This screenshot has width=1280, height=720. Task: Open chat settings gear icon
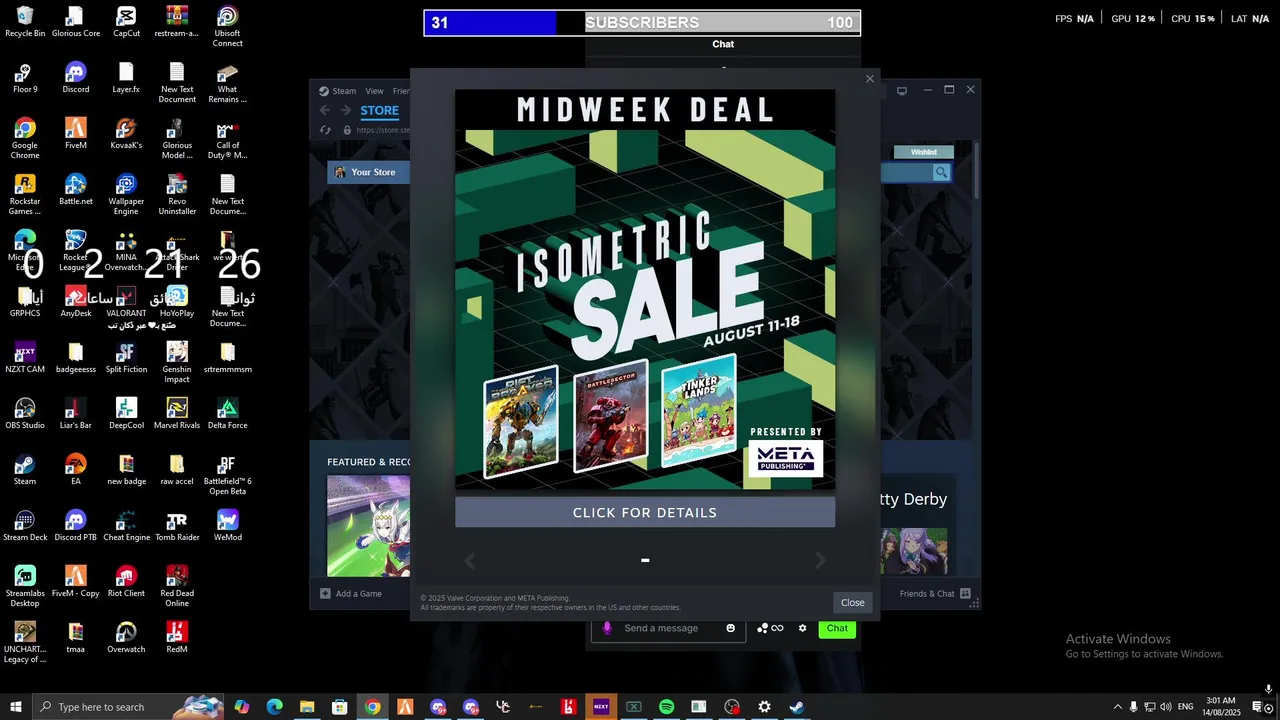(802, 628)
